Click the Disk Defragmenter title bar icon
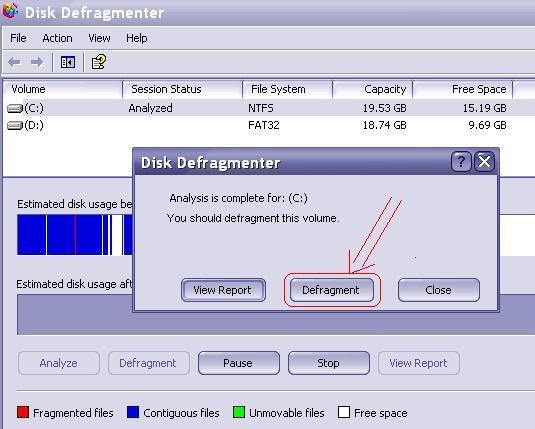Image resolution: width=535 pixels, height=429 pixels. tap(11, 11)
